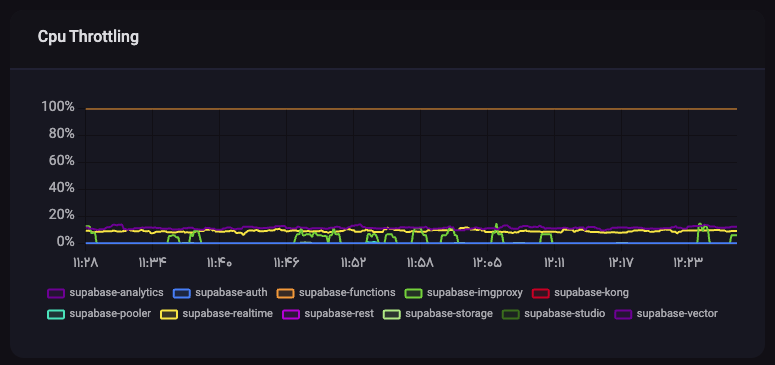Click the 60% y-axis label
Image resolution: width=775 pixels, height=365 pixels.
click(61, 161)
